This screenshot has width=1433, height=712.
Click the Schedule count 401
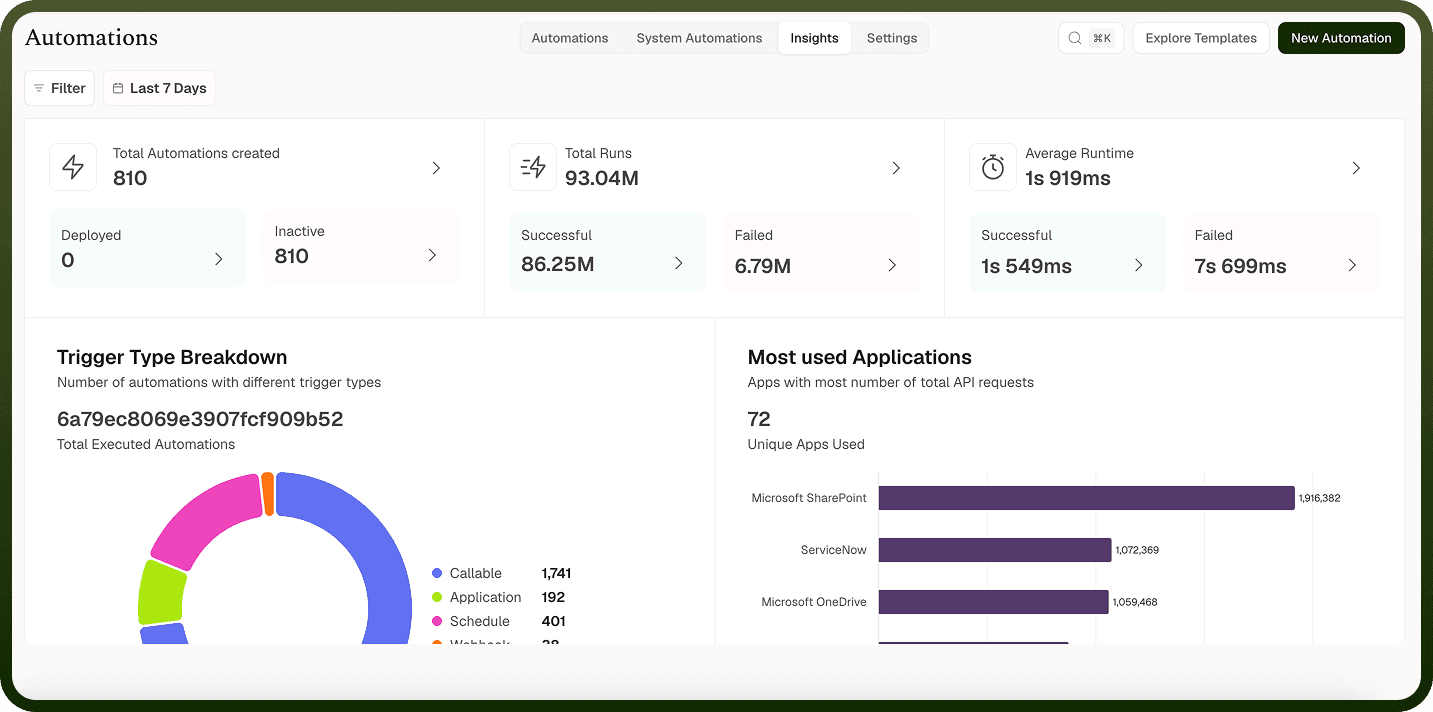[x=553, y=621]
